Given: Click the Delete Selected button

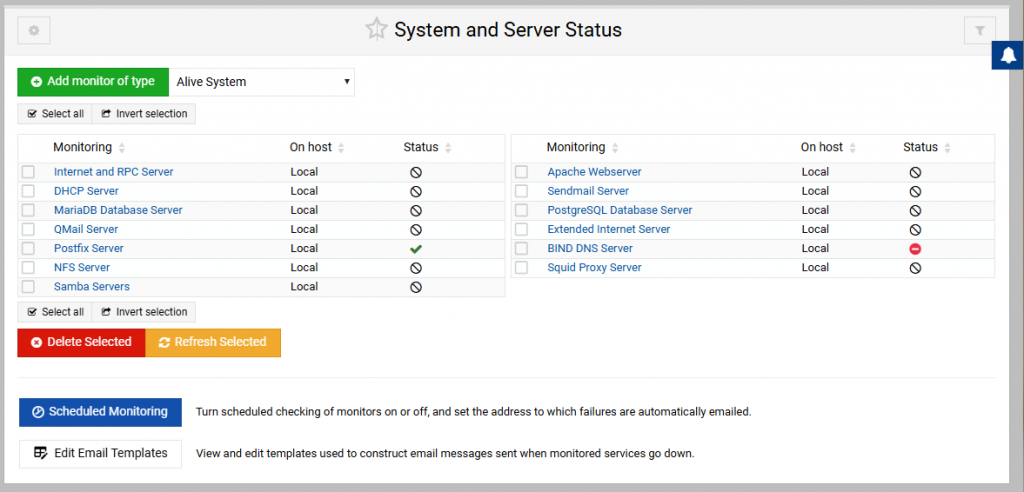Looking at the screenshot, I should pyautogui.click(x=81, y=342).
